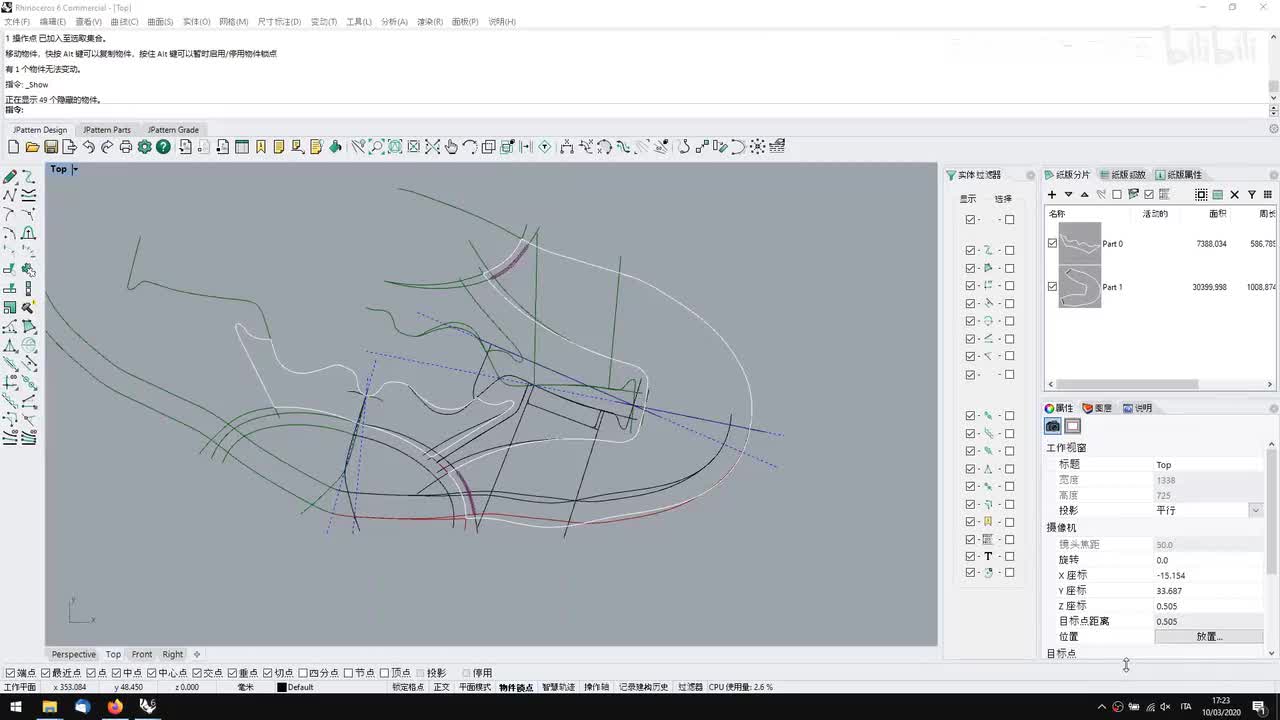Uncheck the Part 1 visibility checkbox
The width and height of the screenshot is (1280, 720).
pyautogui.click(x=1052, y=286)
